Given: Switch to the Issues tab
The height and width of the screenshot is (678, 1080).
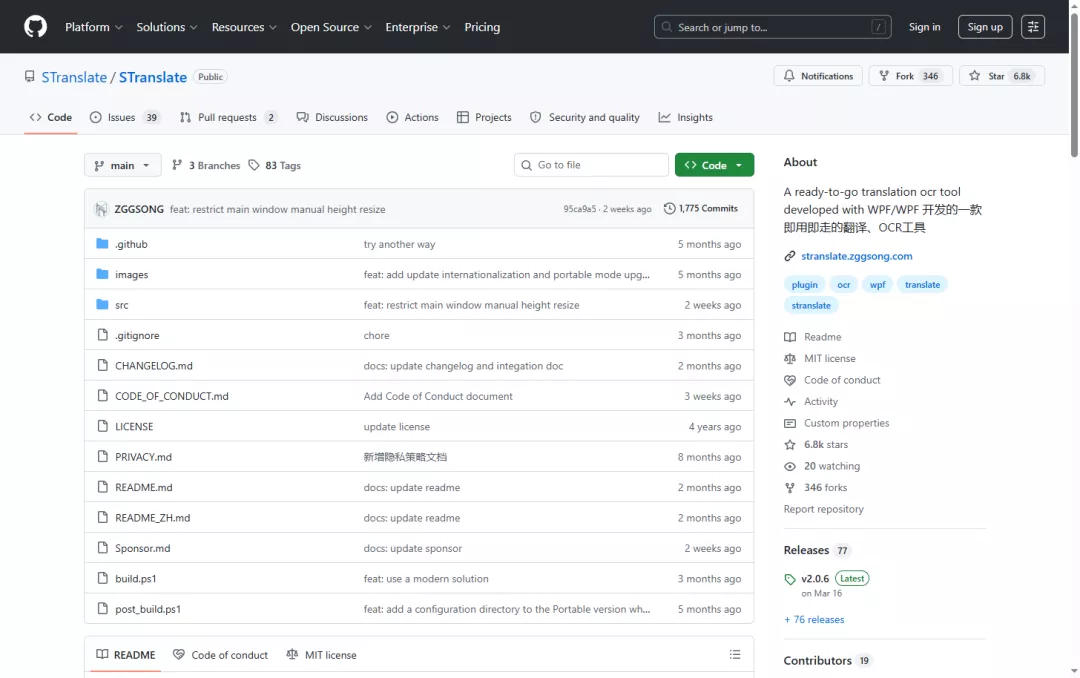Looking at the screenshot, I should click(125, 117).
